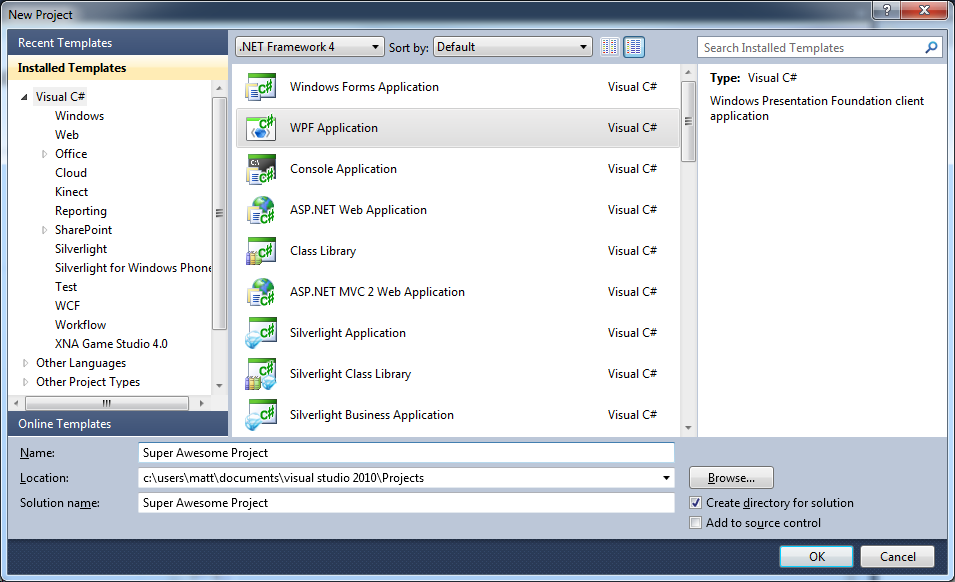Open the Location path dropdown arrow
This screenshot has height=582, width=955.
point(666,478)
